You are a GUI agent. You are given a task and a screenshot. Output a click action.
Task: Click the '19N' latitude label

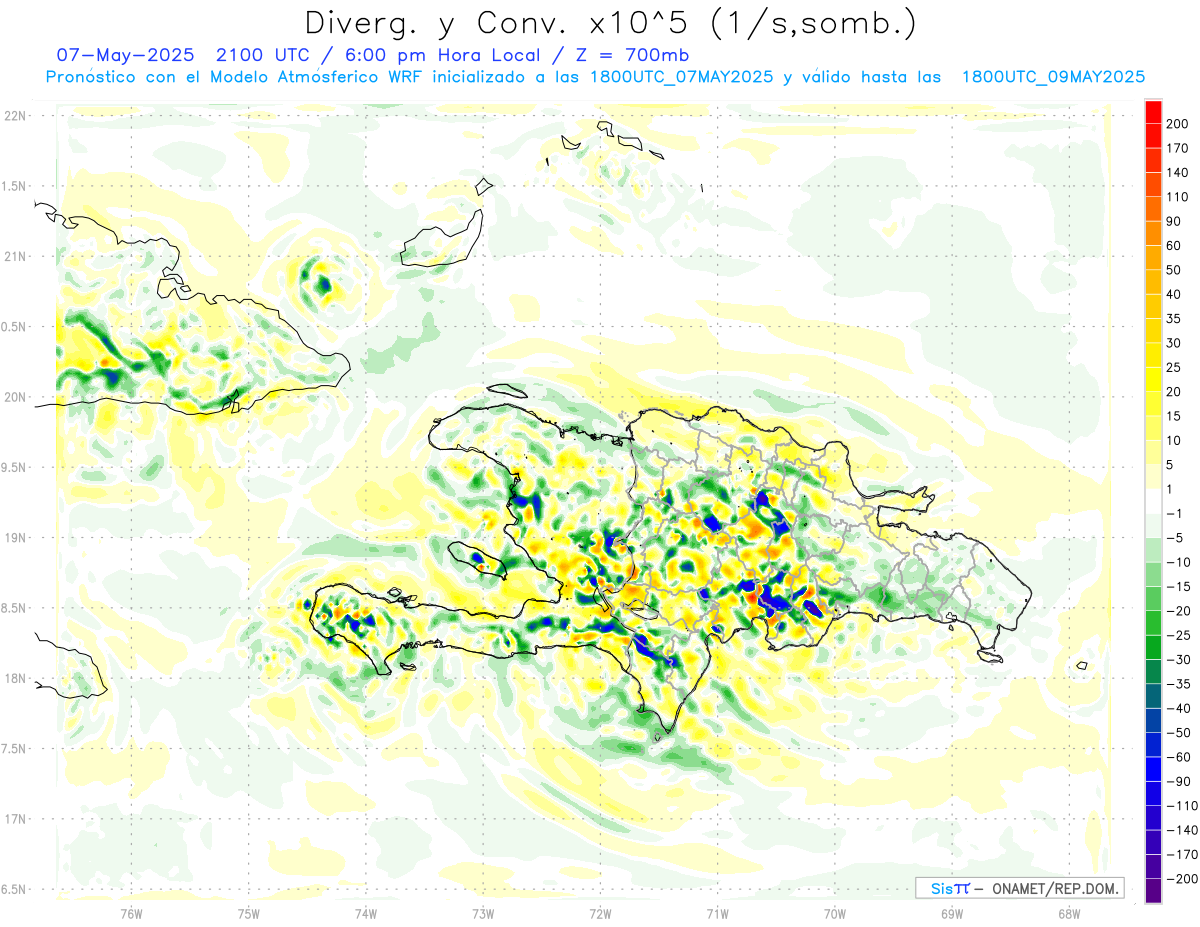[14, 537]
